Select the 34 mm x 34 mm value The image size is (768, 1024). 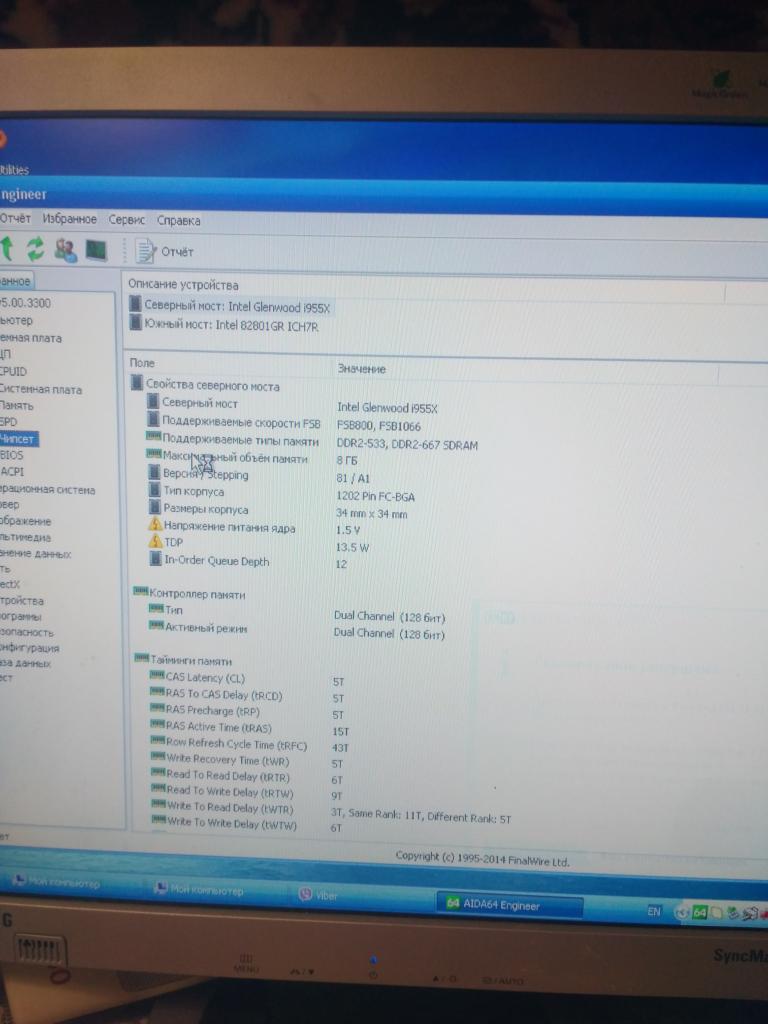(x=372, y=514)
